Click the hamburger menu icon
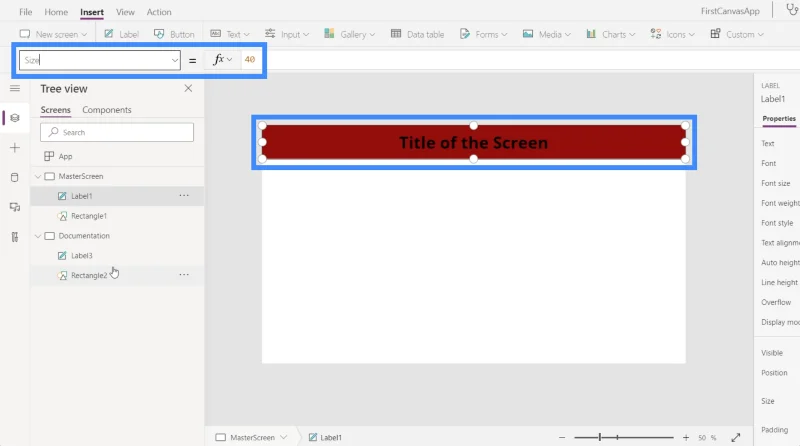This screenshot has width=800, height=446. coord(15,88)
